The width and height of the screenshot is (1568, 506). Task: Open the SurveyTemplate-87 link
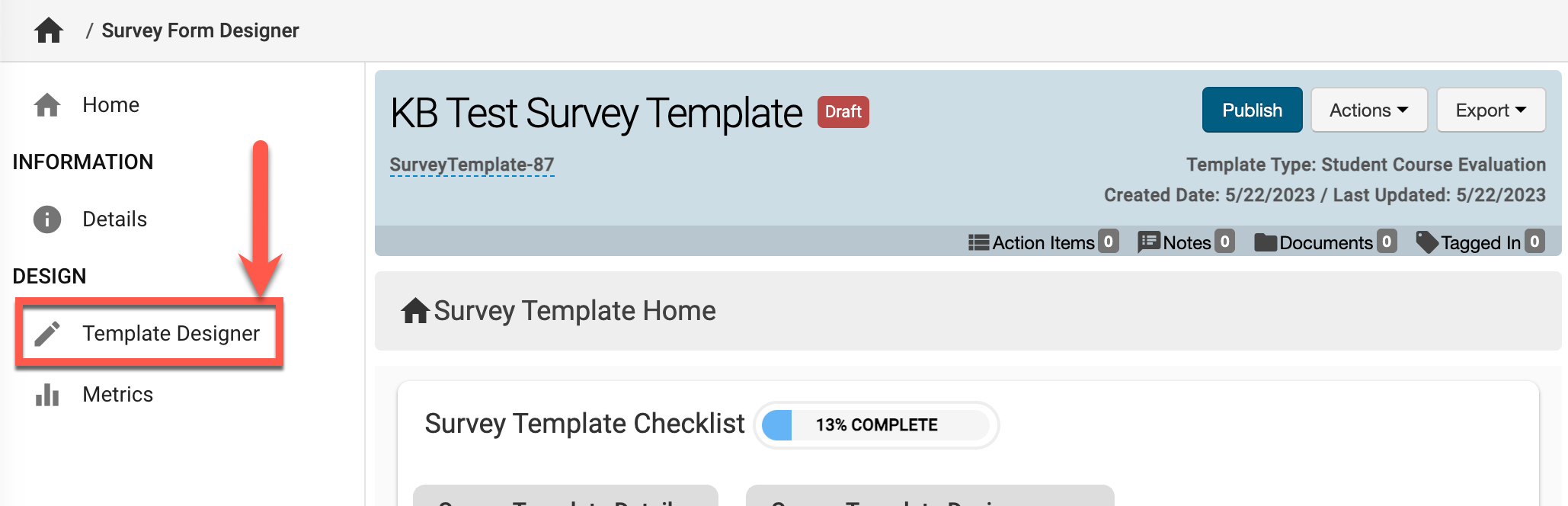pos(472,165)
